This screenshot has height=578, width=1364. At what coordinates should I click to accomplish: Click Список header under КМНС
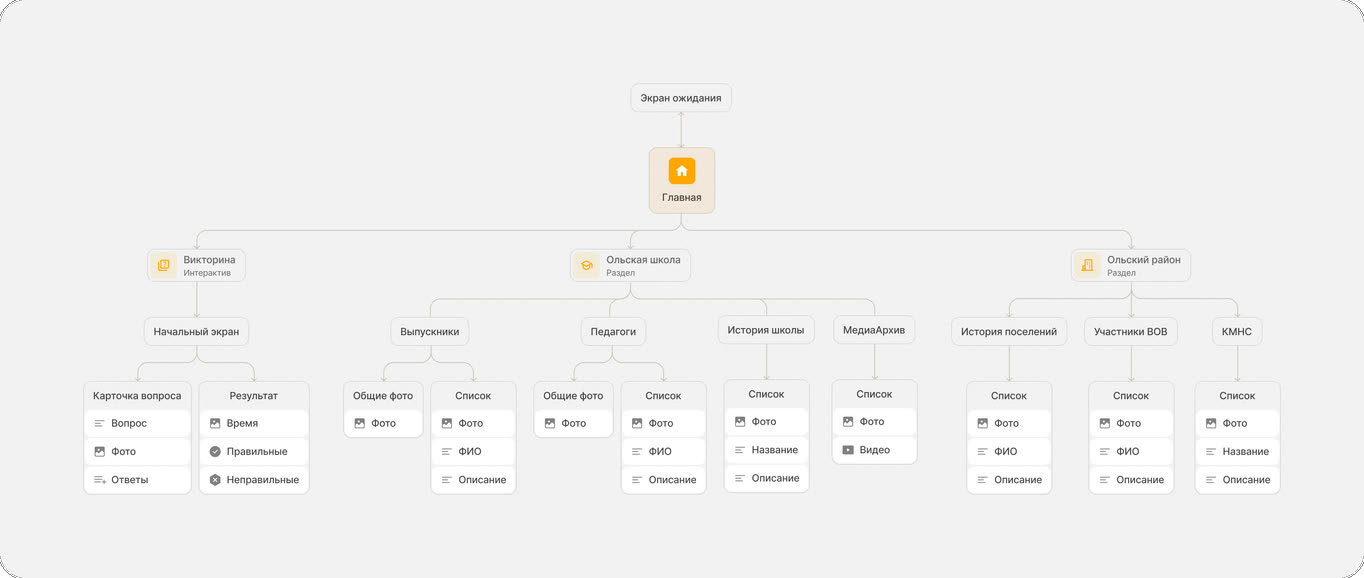pos(1237,395)
